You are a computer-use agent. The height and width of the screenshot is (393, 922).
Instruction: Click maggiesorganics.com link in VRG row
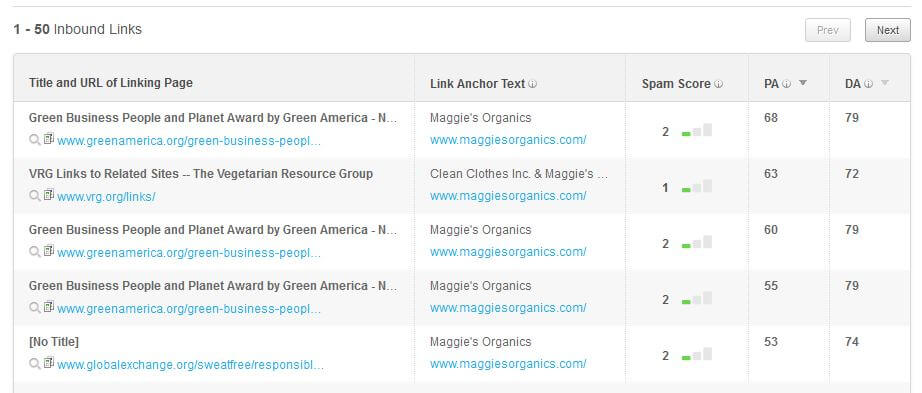tap(508, 196)
